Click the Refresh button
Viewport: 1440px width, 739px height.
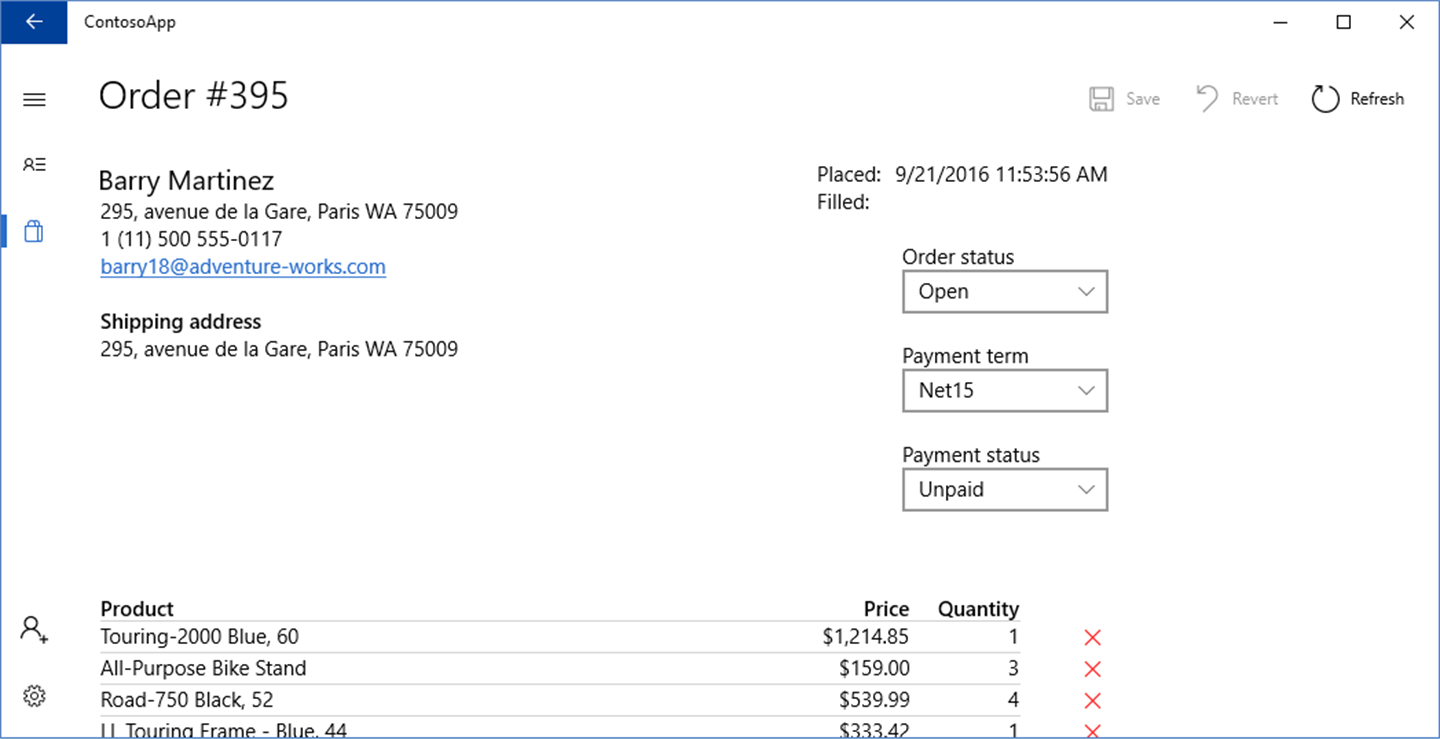[1358, 99]
